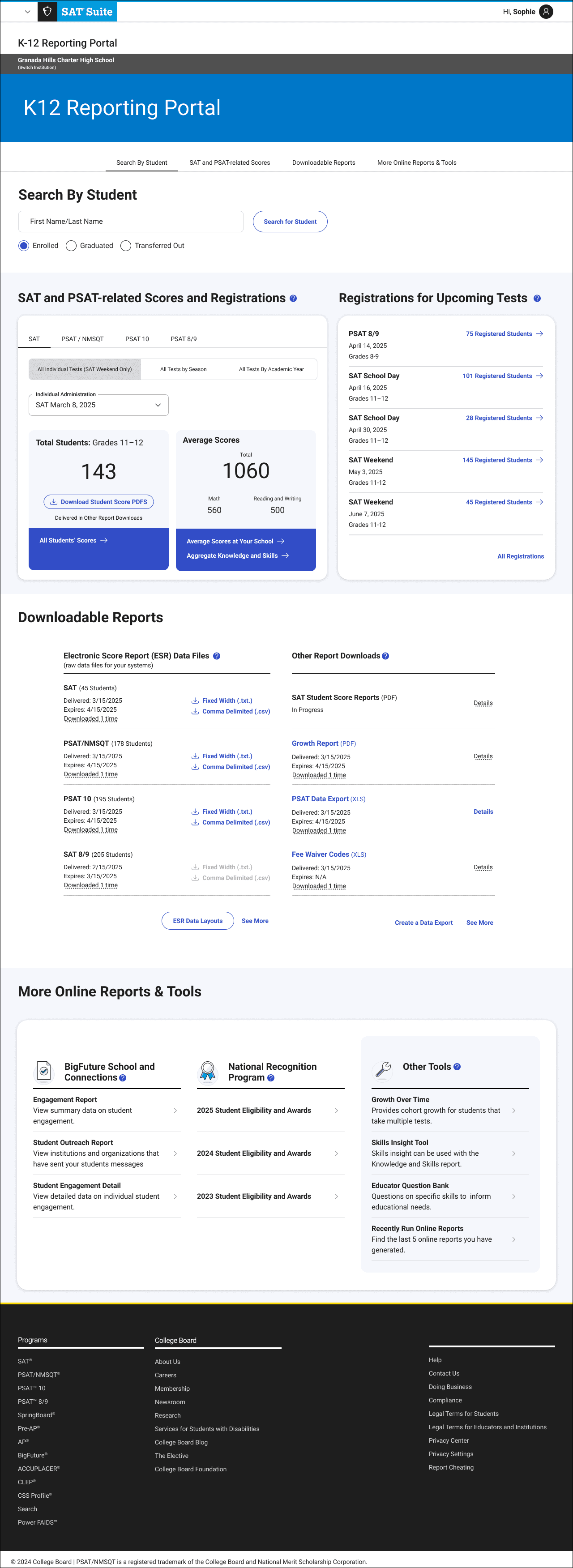Click help icon beside Other Tools

click(x=458, y=1067)
